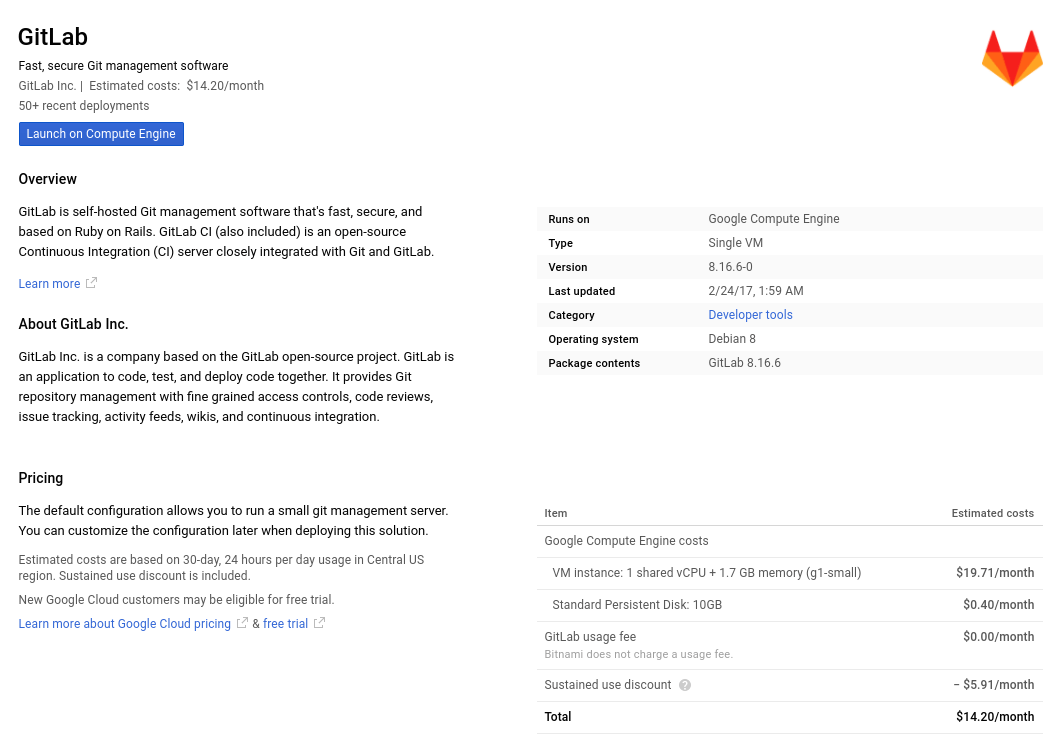Viewport: 1060px width, 739px height.
Task: Click external-link icon after Google Cloud pricing link
Action: [x=242, y=623]
